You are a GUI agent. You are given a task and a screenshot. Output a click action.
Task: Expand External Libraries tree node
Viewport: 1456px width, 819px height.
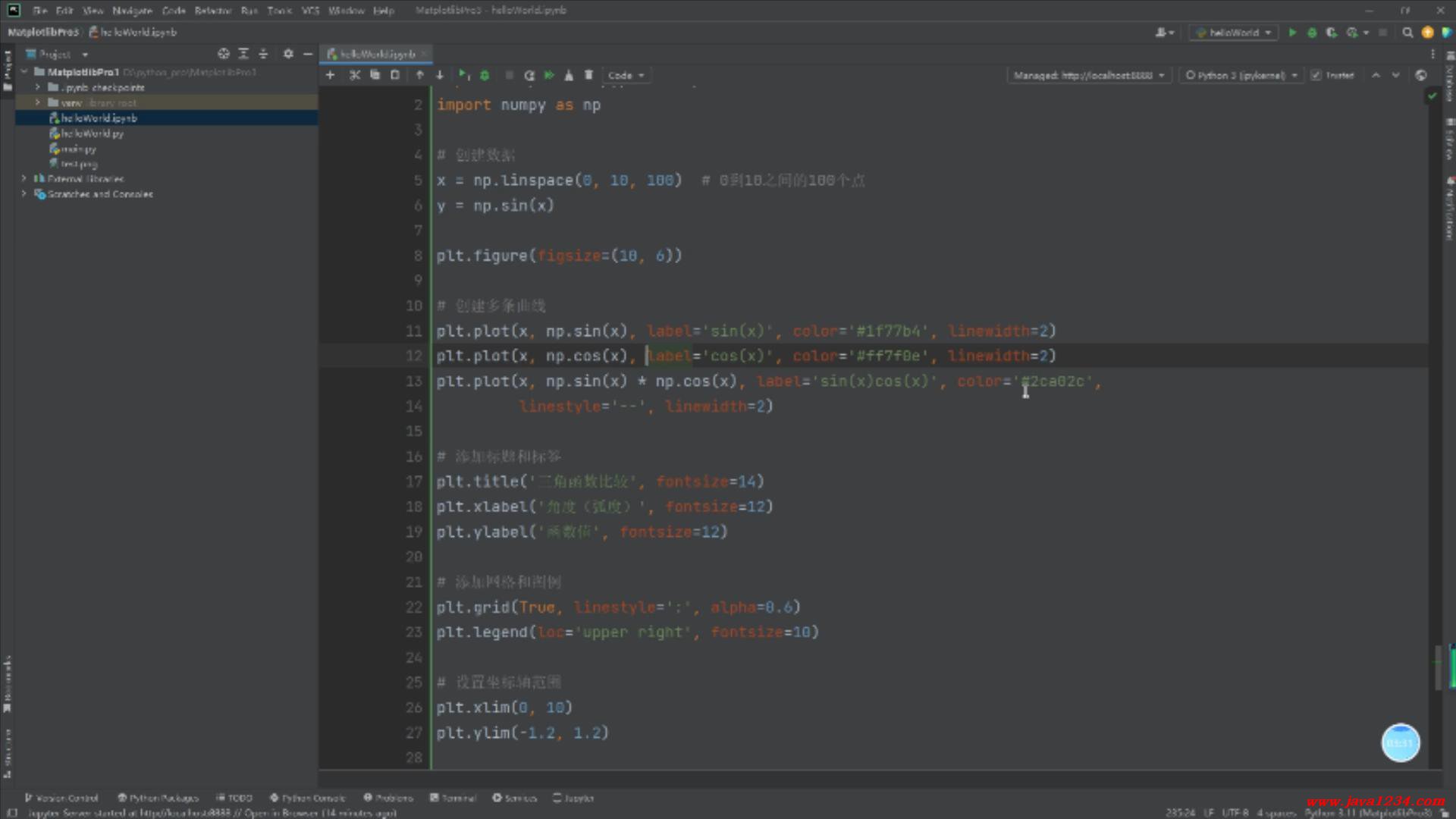(24, 179)
